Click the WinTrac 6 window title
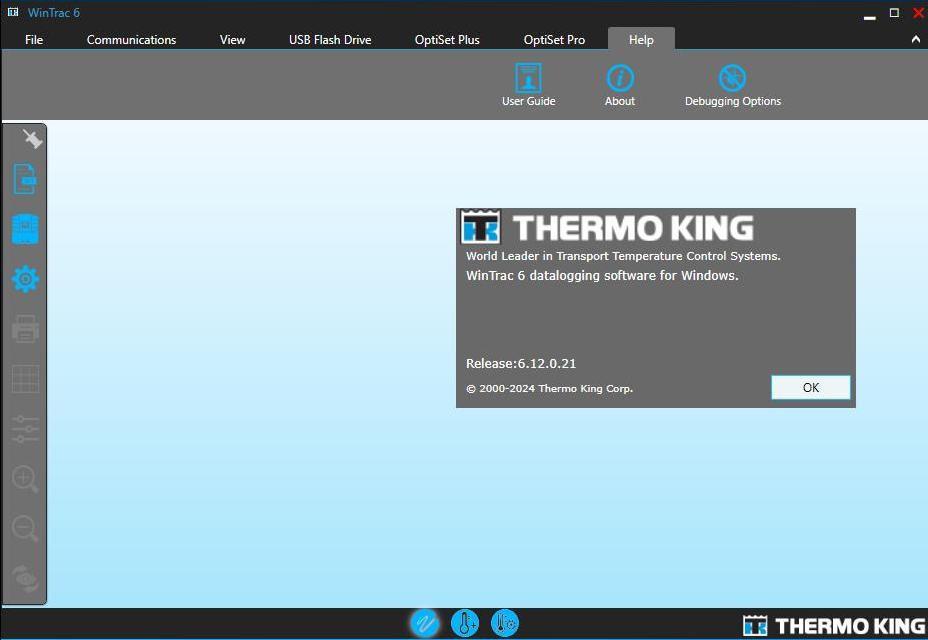This screenshot has height=640, width=928. [53, 12]
